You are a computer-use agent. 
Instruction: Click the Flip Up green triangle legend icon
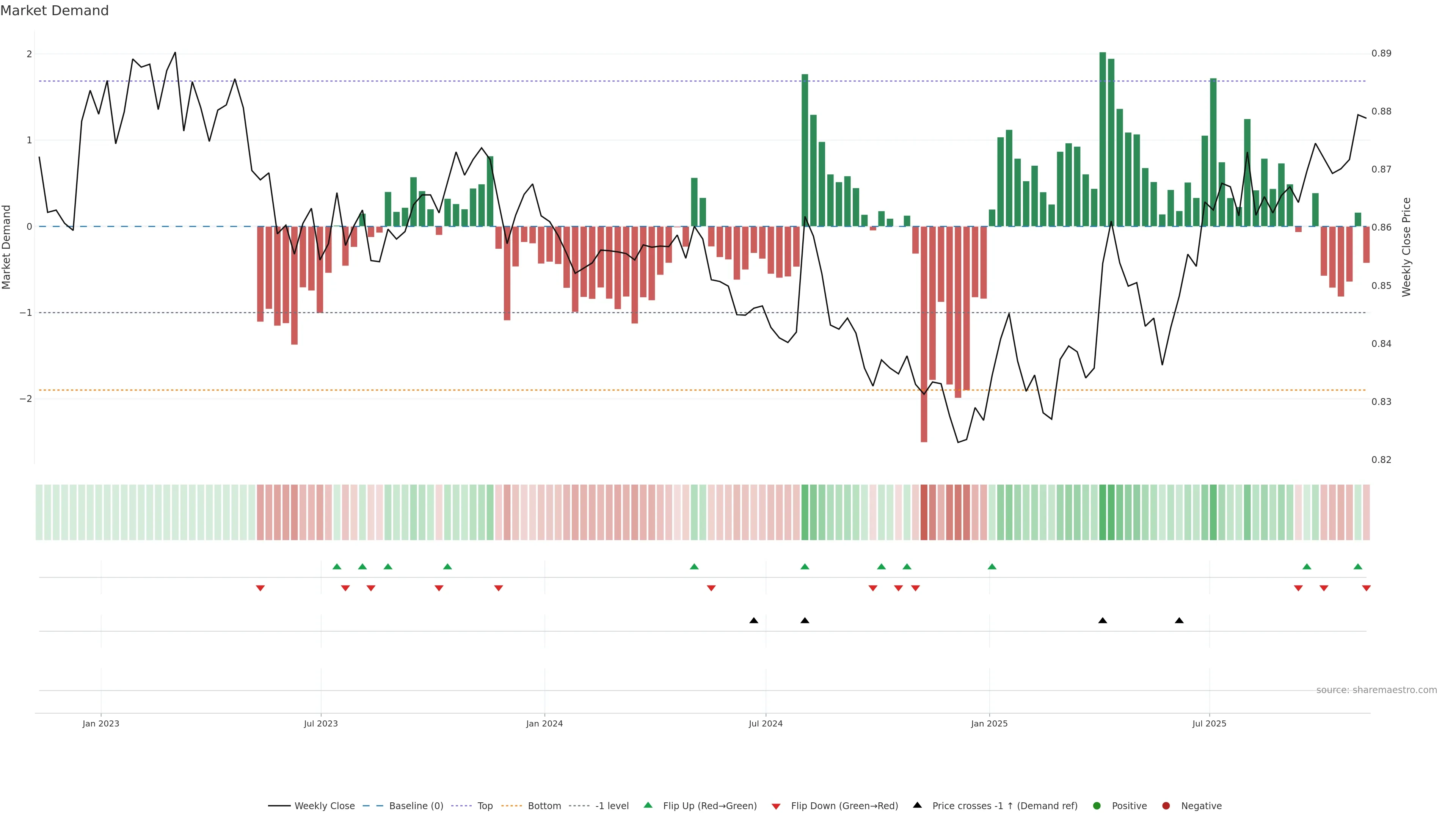648,805
